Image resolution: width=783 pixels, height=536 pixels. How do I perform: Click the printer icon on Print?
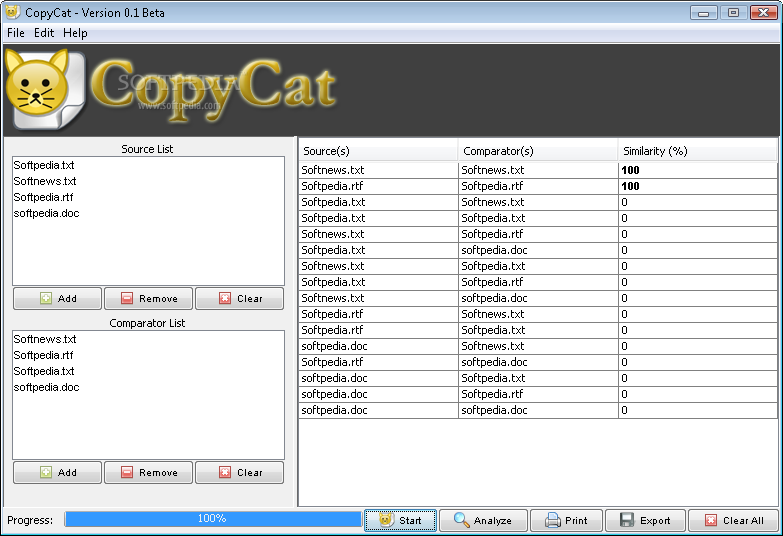point(553,520)
